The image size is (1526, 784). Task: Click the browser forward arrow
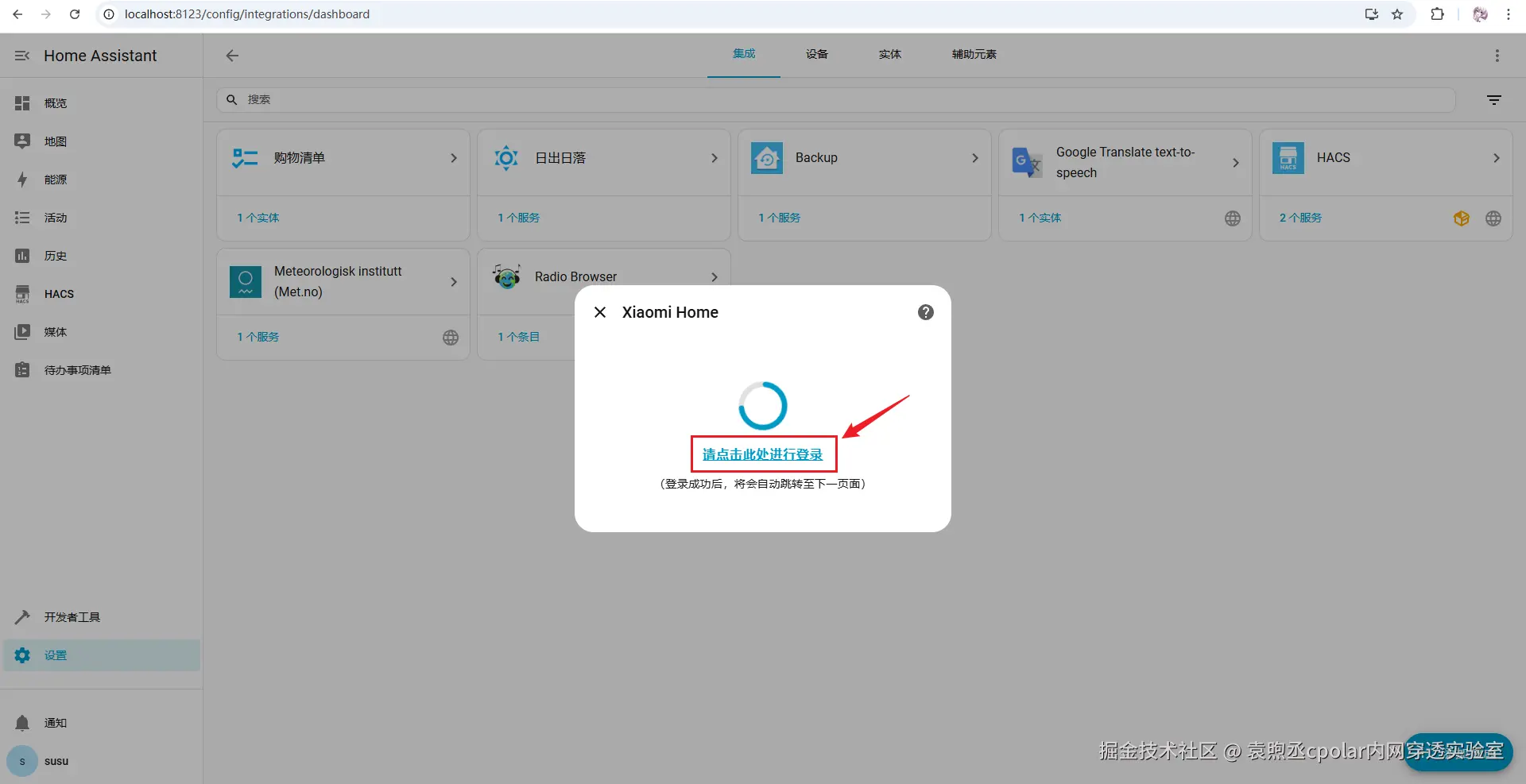click(46, 14)
